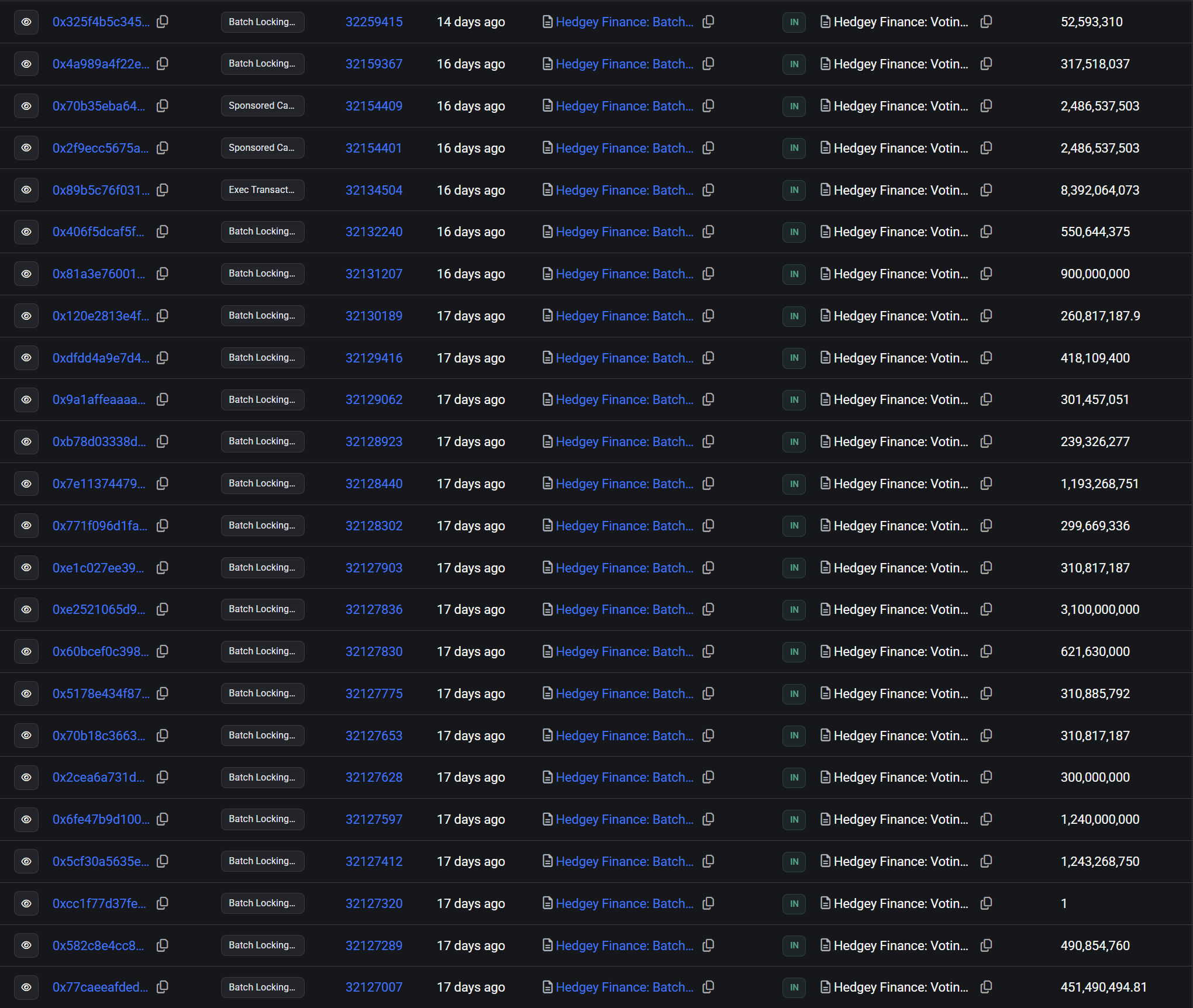Preview transaction 0x70b18c3663 with eye icon
The width and height of the screenshot is (1193, 1008).
[26, 736]
